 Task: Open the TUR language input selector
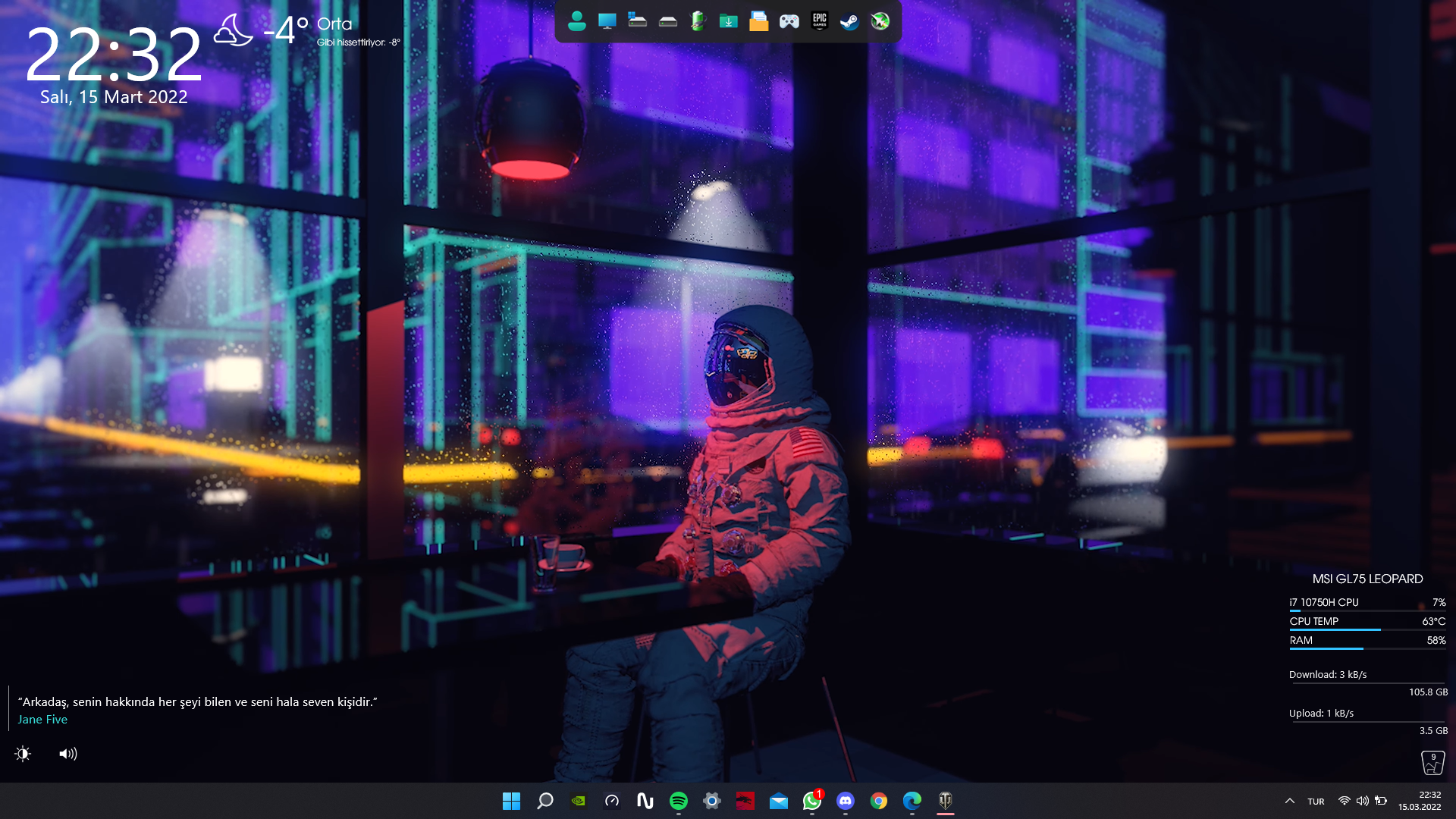click(x=1316, y=802)
